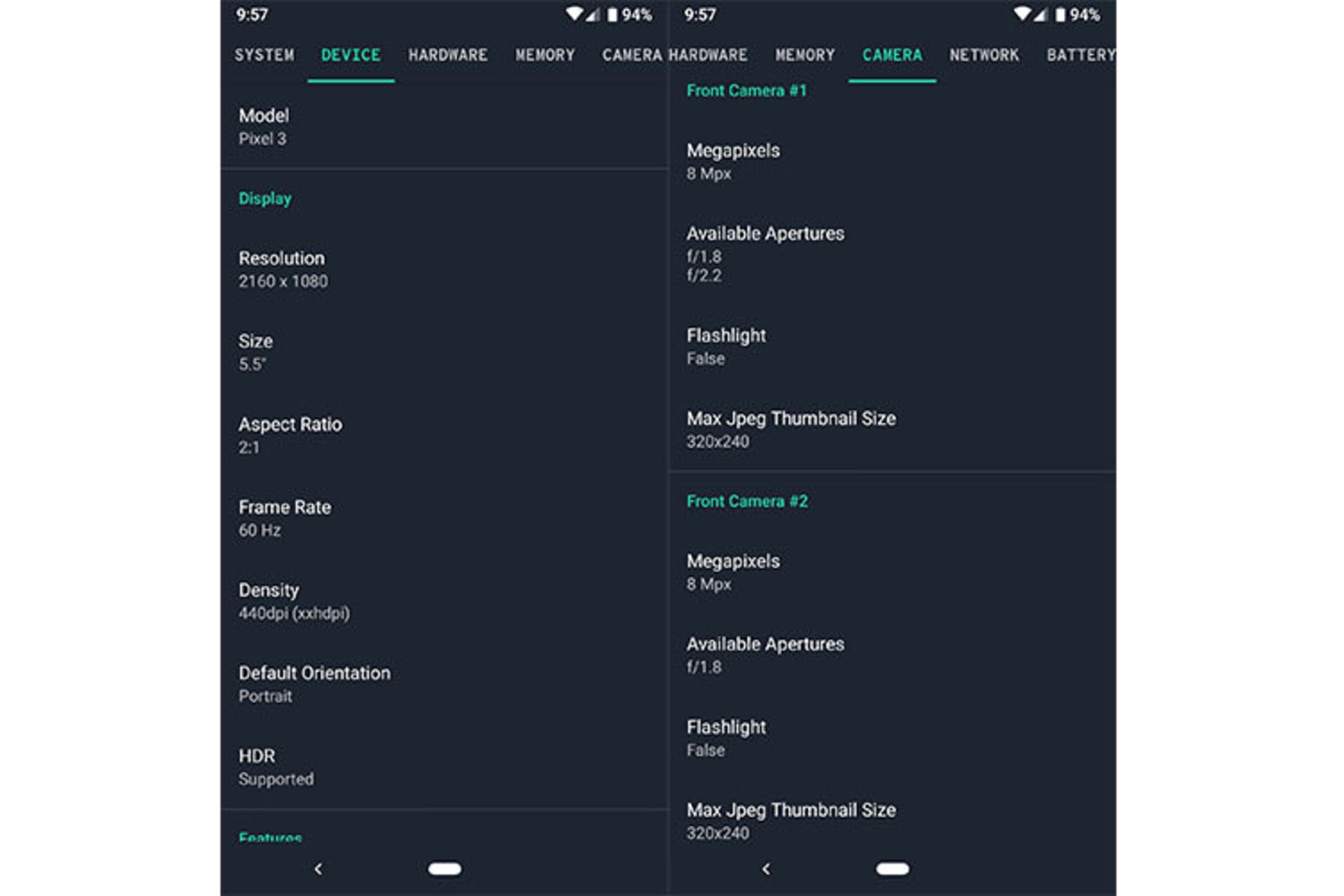Tap the back arrow on right phone
Viewport: 1344px width, 896px height.
coord(766,869)
